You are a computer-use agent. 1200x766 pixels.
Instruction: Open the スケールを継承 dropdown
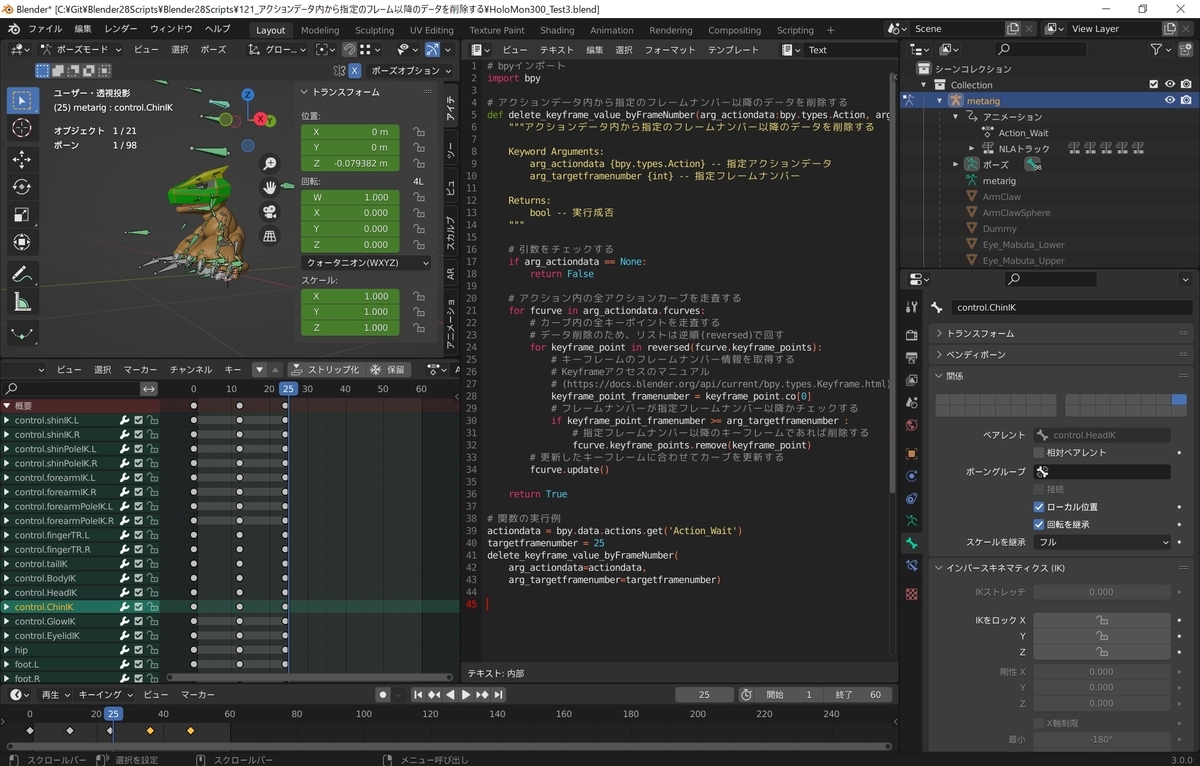pyautogui.click(x=1100, y=541)
